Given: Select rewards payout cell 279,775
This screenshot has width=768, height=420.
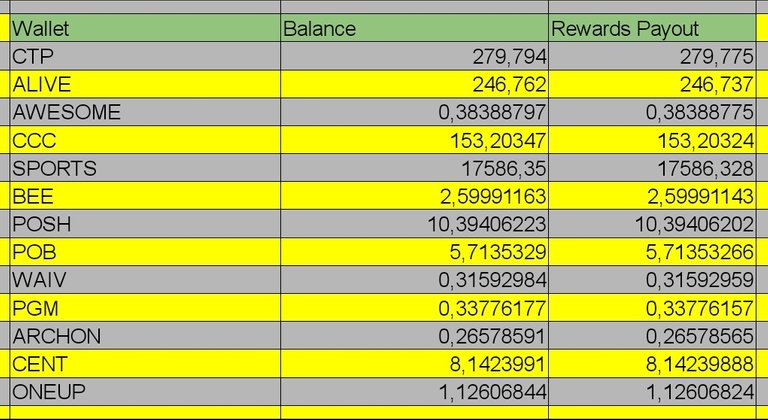Looking at the screenshot, I should 652,56.
